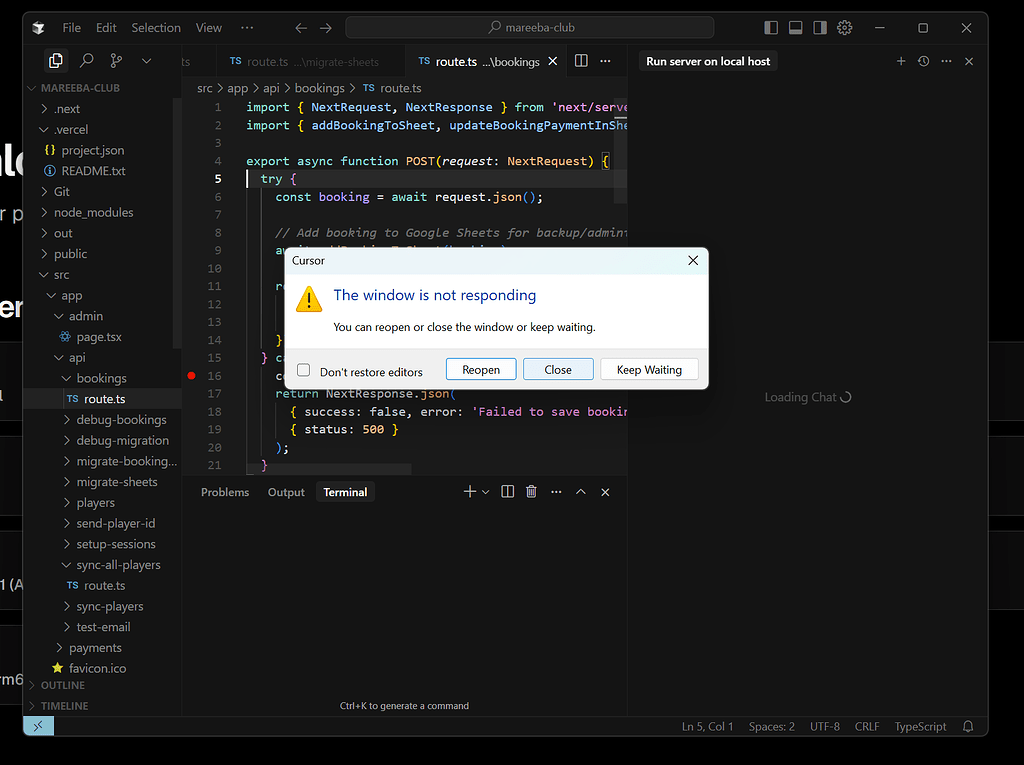Click the Copy/Explorer icon top left

56,61
